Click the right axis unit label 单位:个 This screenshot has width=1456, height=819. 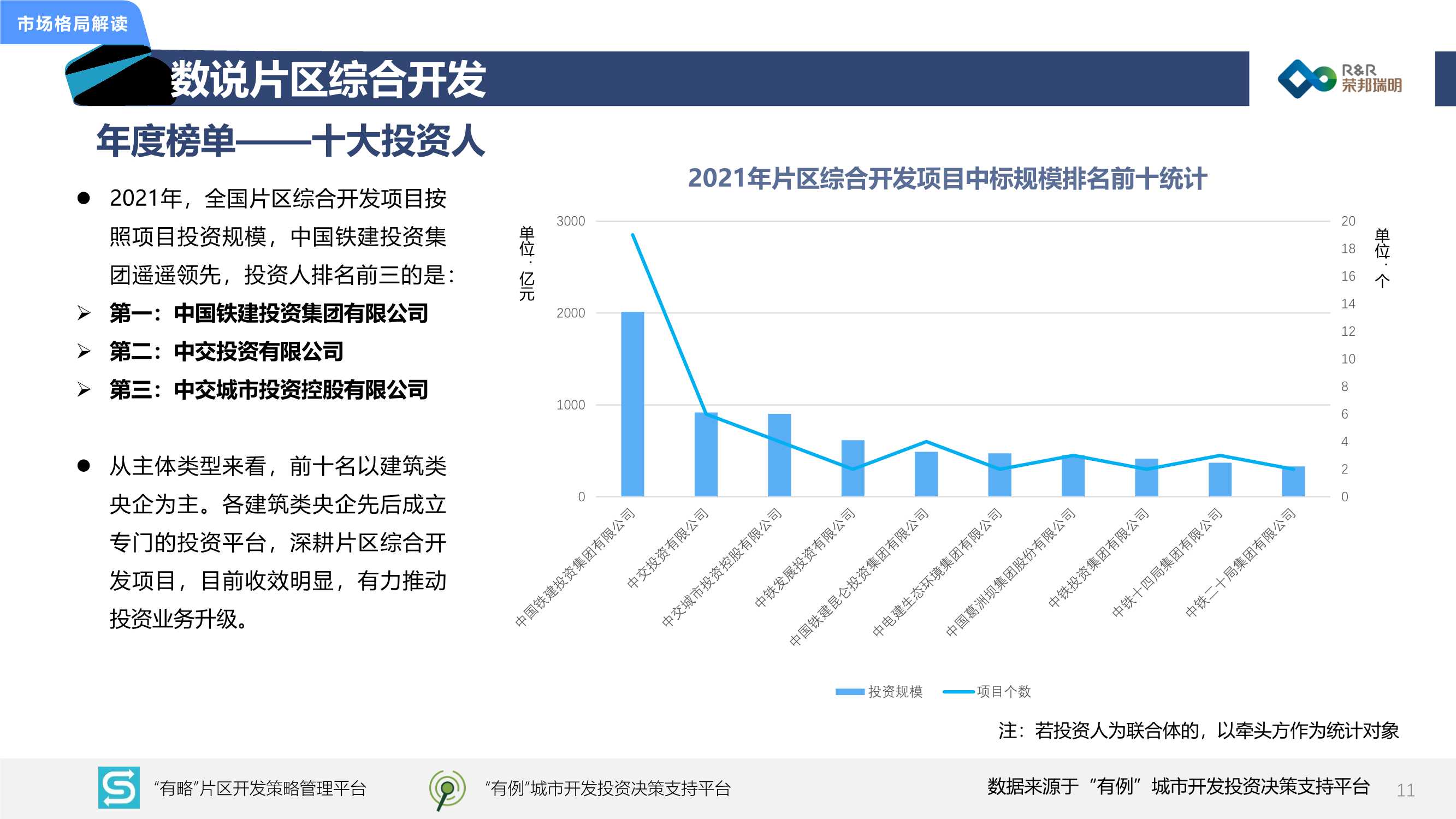coord(1382,258)
